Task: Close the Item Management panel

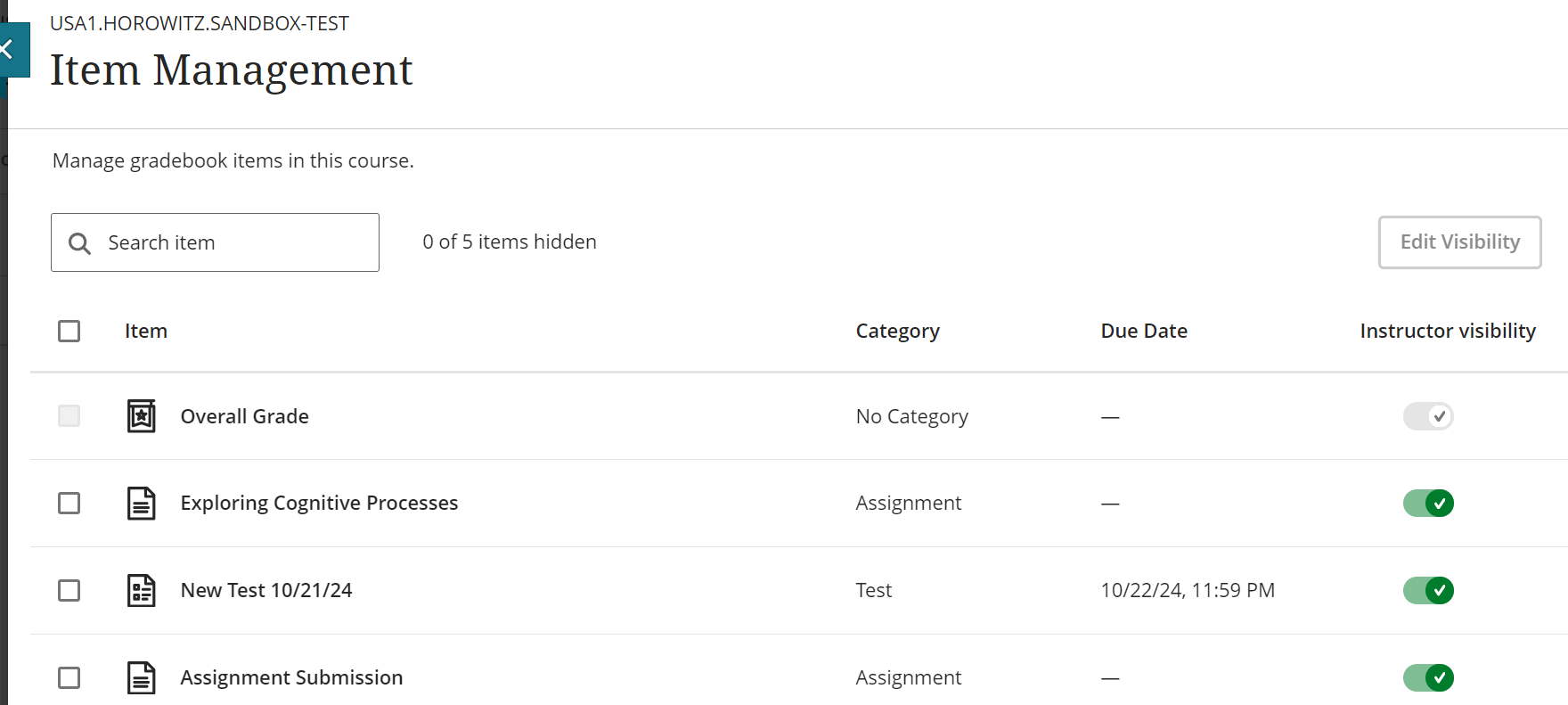Action: [x=9, y=49]
